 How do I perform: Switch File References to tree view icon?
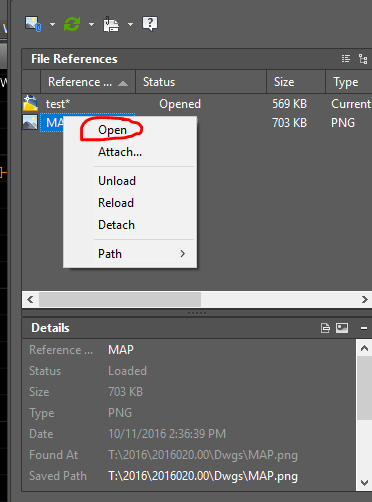[363, 59]
